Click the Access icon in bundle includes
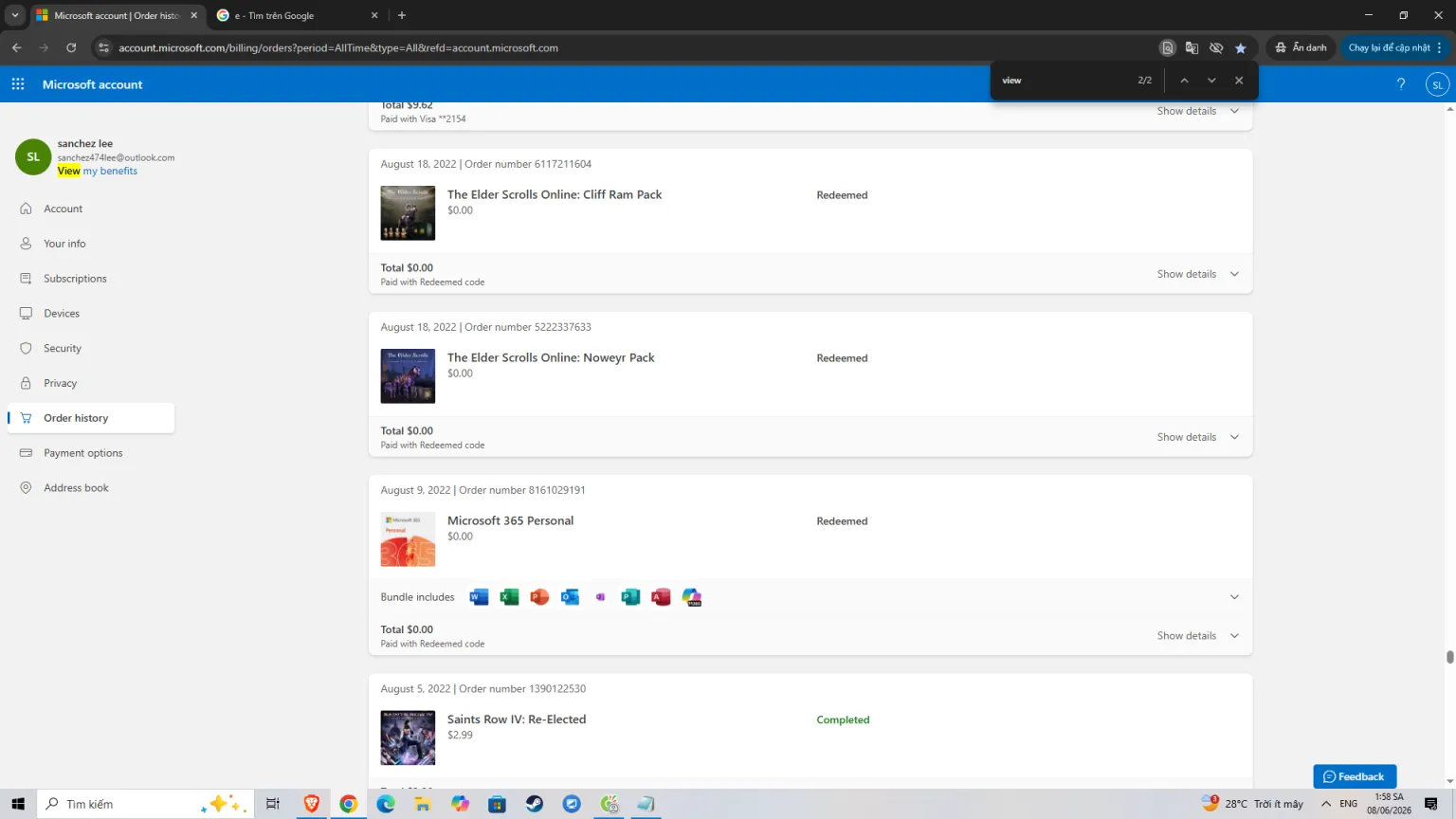This screenshot has width=1456, height=819. pos(661,597)
